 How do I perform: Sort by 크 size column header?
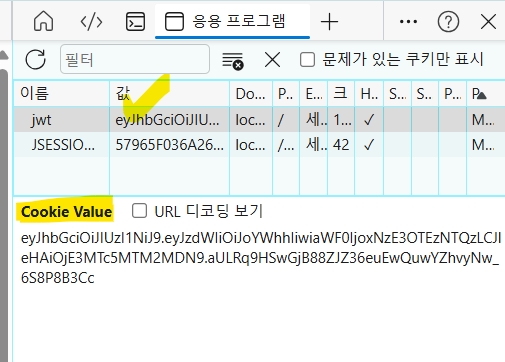[341, 93]
